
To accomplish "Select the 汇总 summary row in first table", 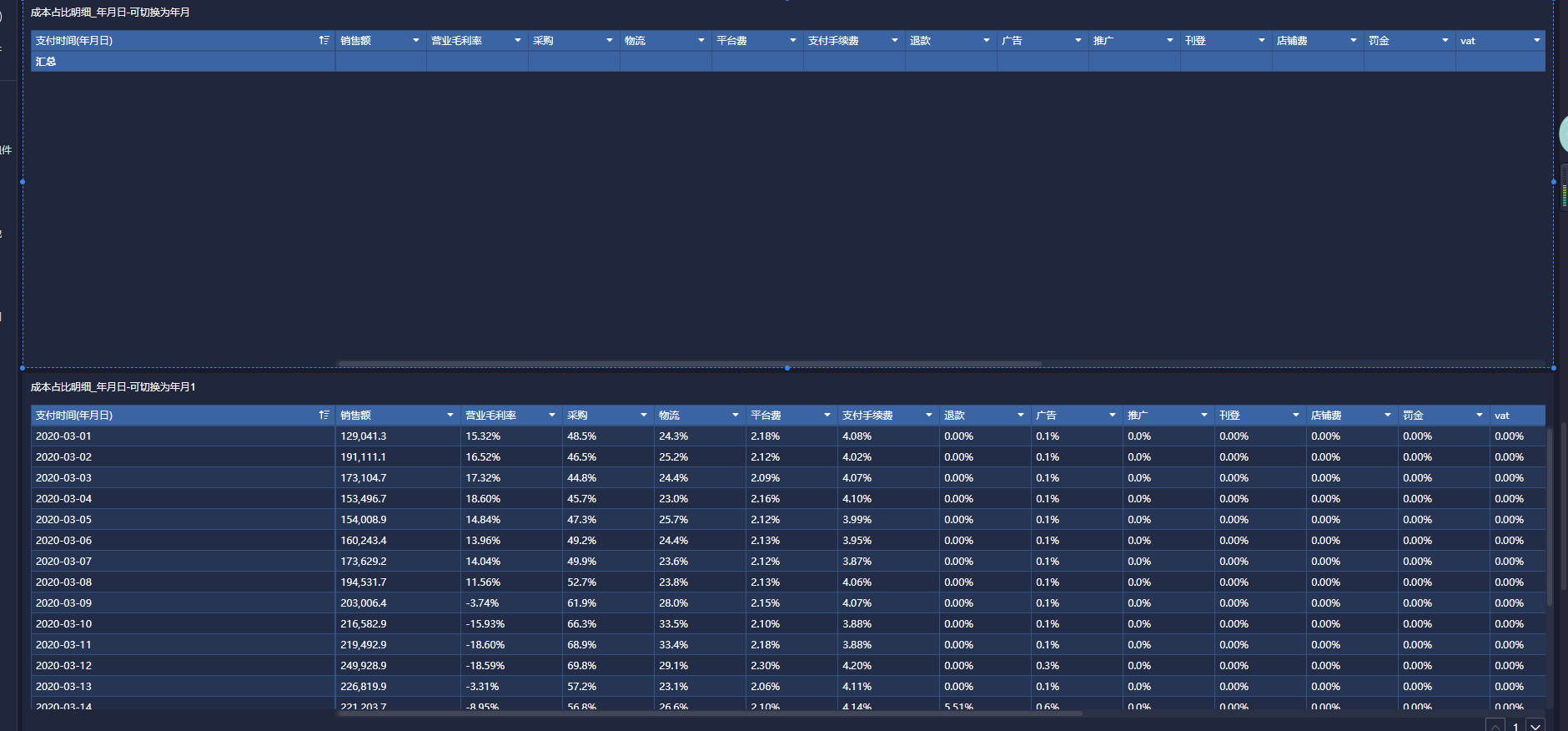I will [788, 61].
